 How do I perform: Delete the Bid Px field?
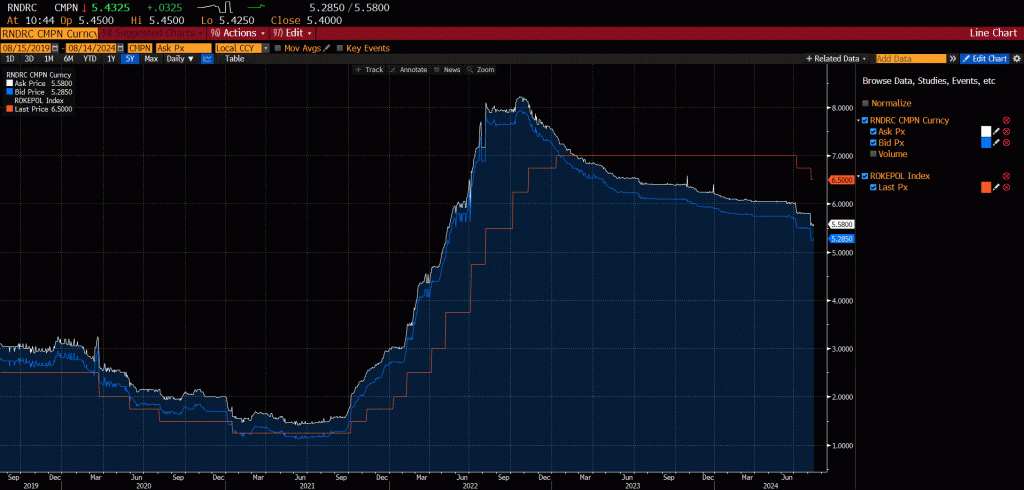1006,143
